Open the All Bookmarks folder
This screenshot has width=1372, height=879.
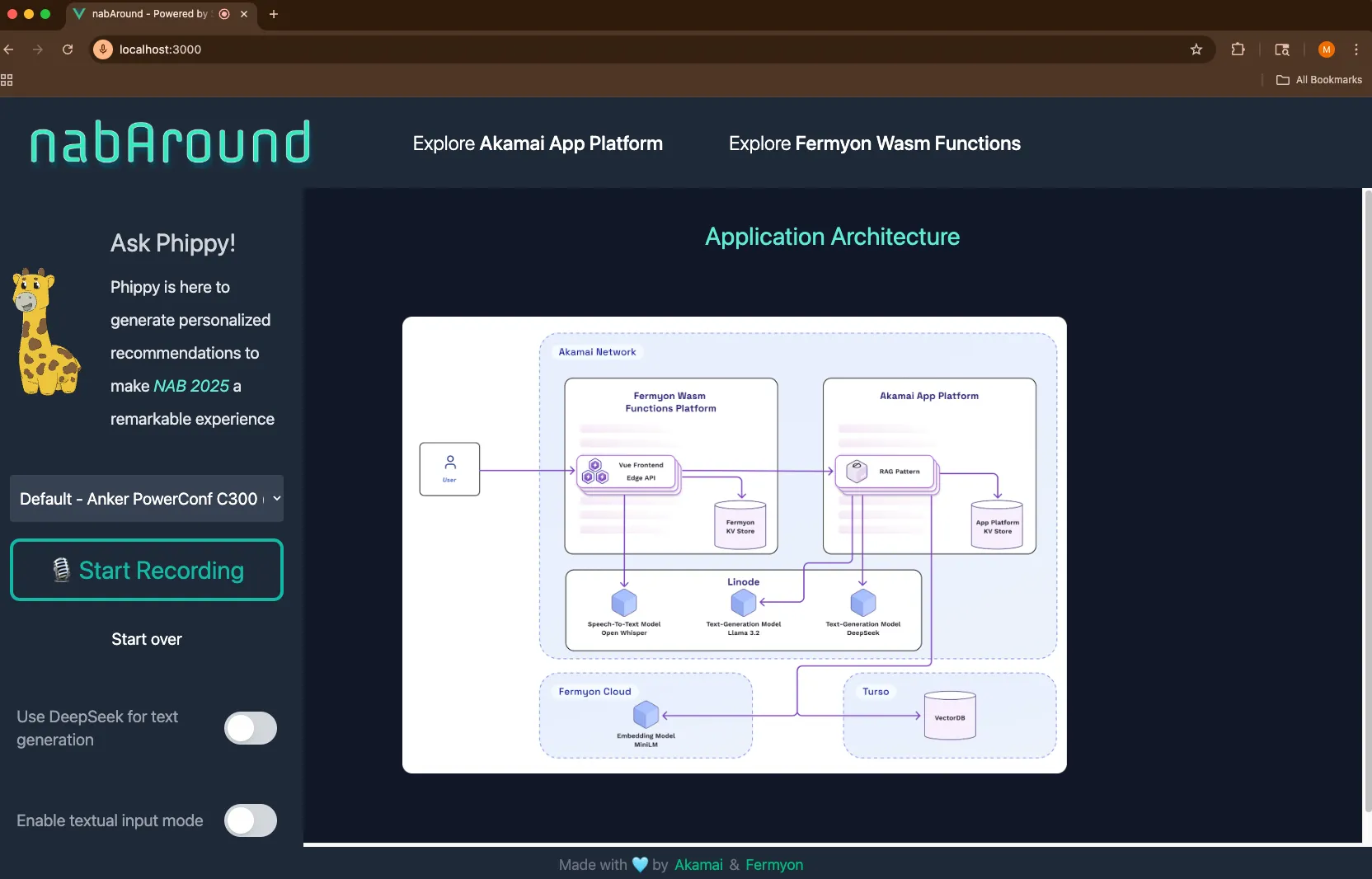(1319, 80)
